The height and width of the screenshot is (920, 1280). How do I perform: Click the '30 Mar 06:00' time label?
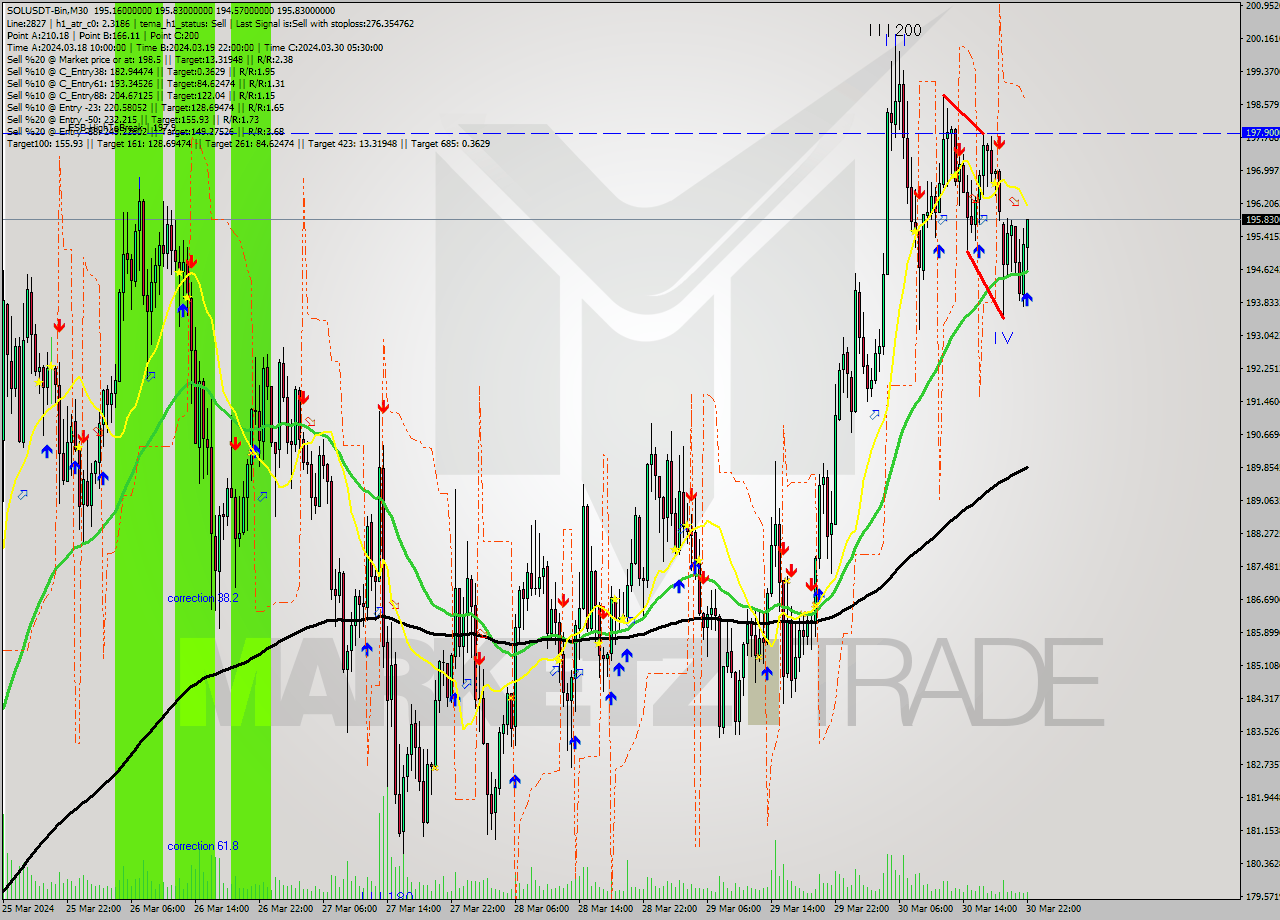[926, 909]
